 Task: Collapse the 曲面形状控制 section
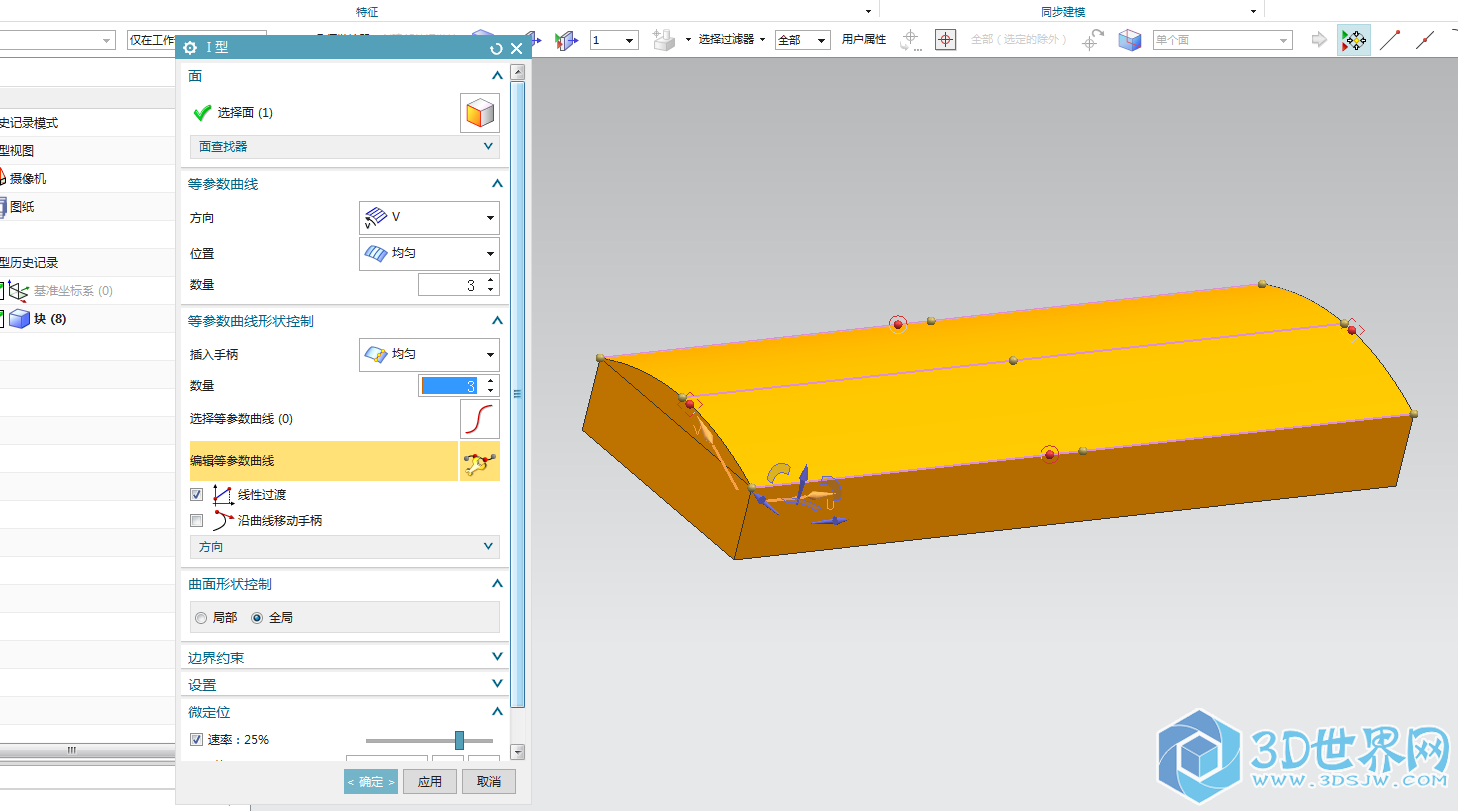(497, 584)
